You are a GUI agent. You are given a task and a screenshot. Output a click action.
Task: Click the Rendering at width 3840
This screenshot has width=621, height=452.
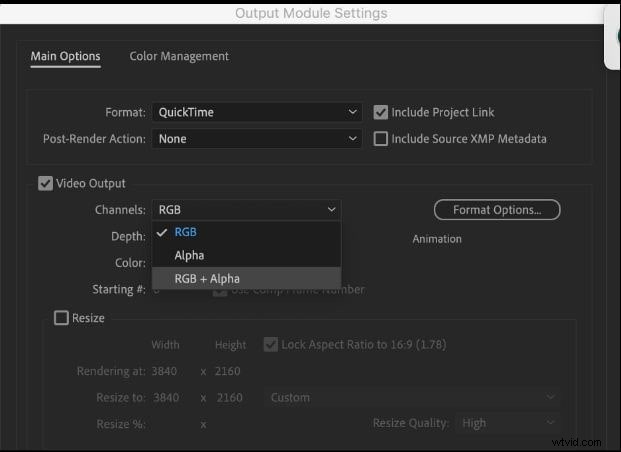(x=164, y=371)
